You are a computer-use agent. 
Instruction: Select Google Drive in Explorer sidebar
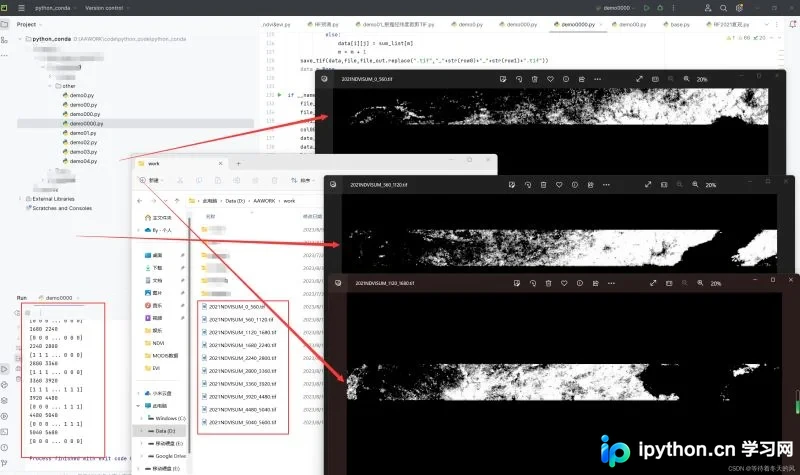point(166,456)
